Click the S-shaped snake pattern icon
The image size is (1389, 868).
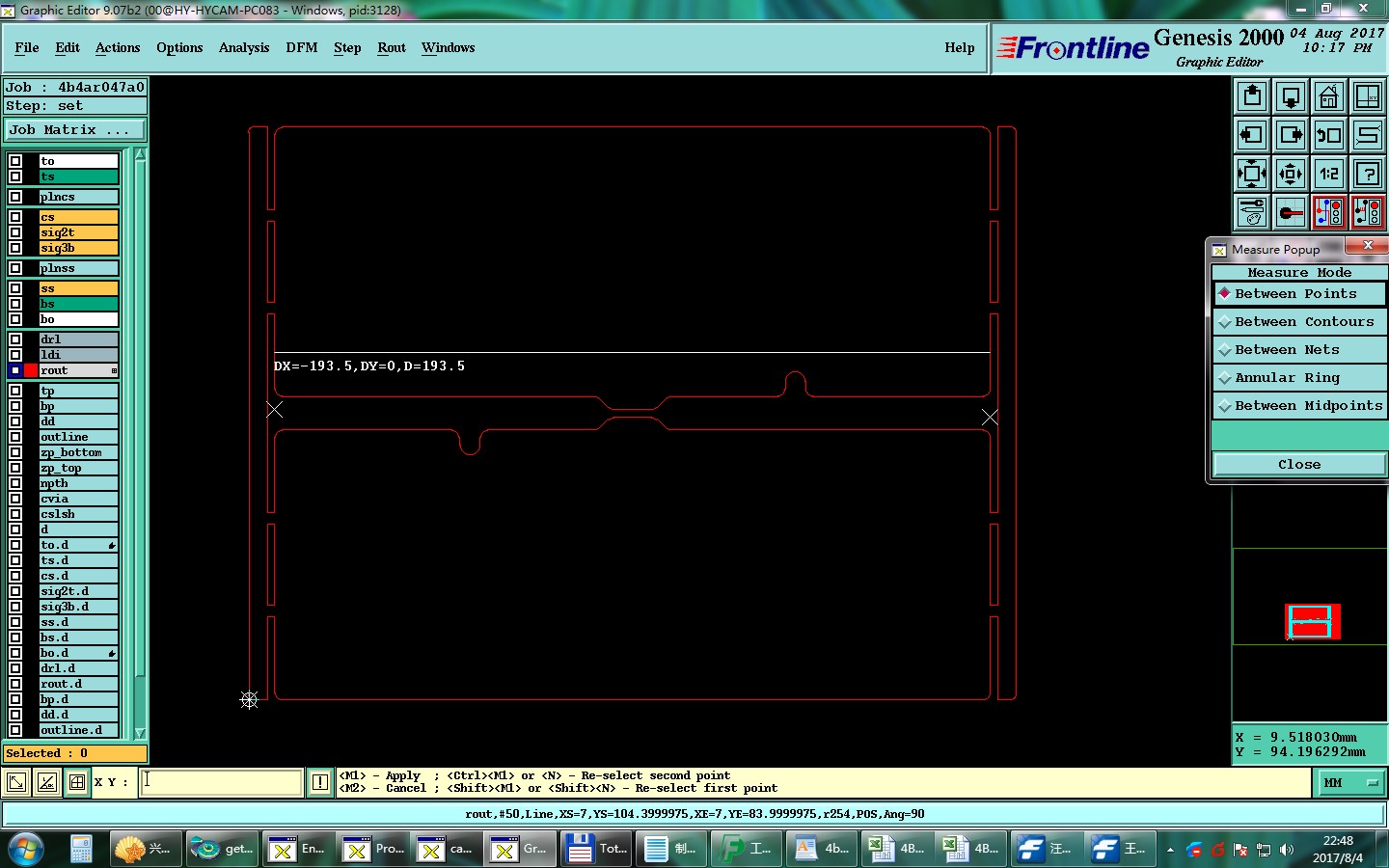[x=1368, y=135]
